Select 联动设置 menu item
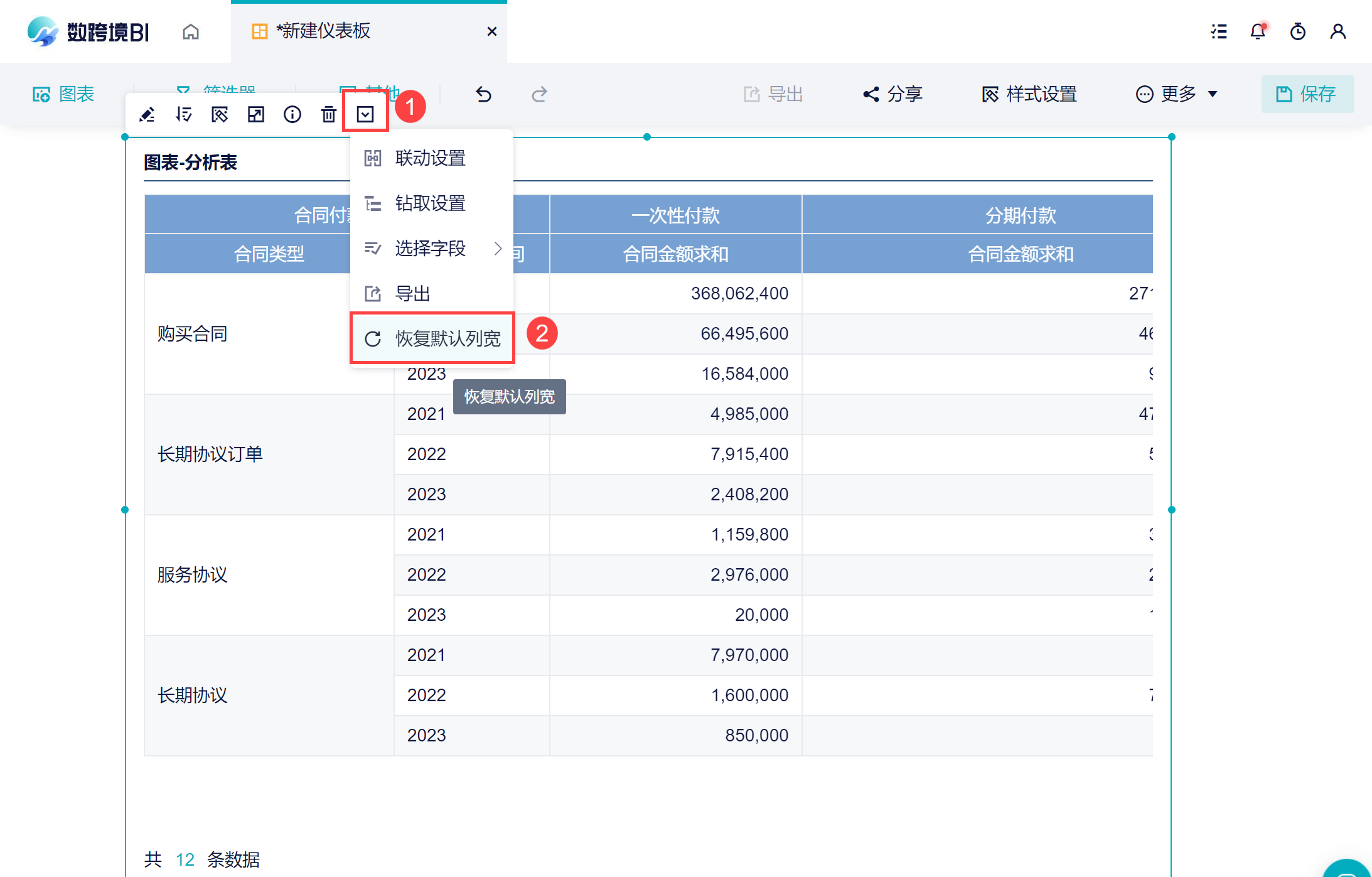 coord(431,158)
